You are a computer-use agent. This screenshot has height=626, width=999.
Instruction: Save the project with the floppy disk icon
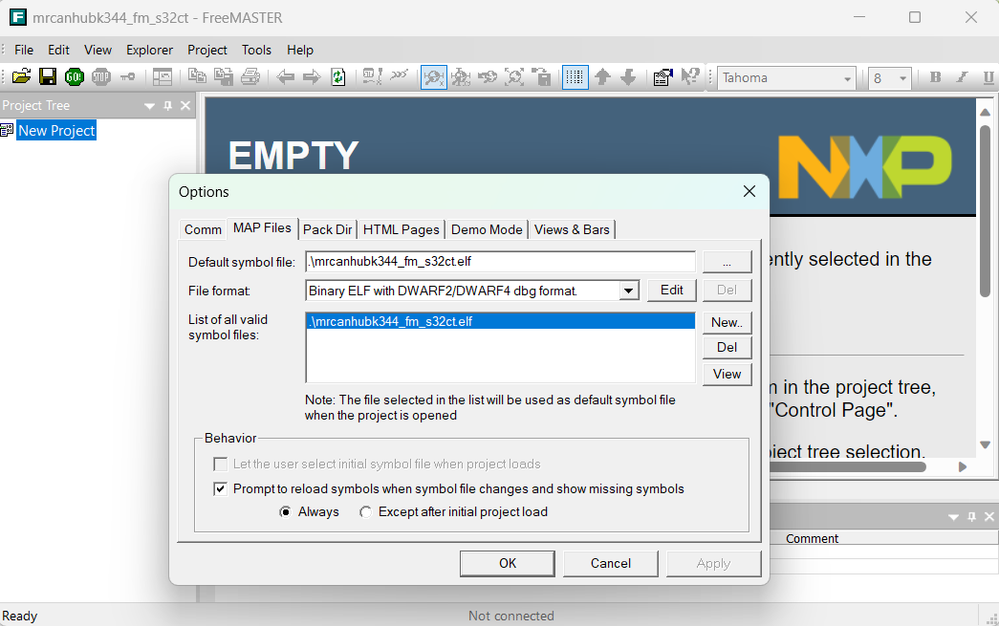48,77
